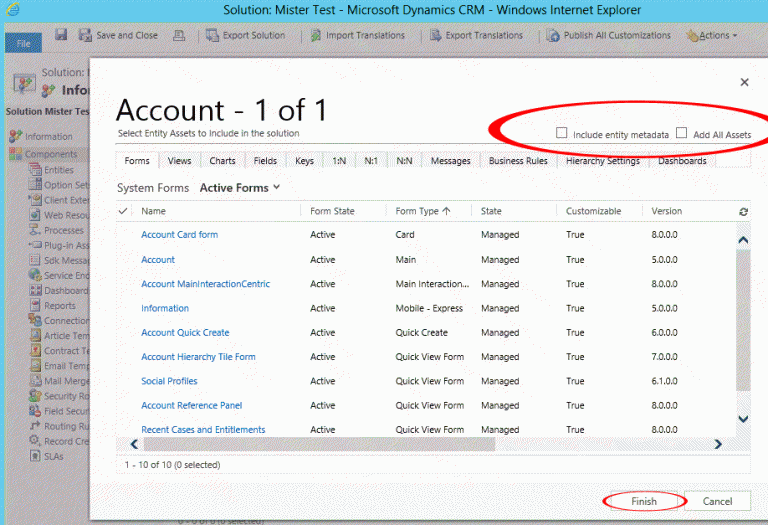The width and height of the screenshot is (768, 525).
Task: Click the grid scroll up arrow
Action: coord(743,240)
